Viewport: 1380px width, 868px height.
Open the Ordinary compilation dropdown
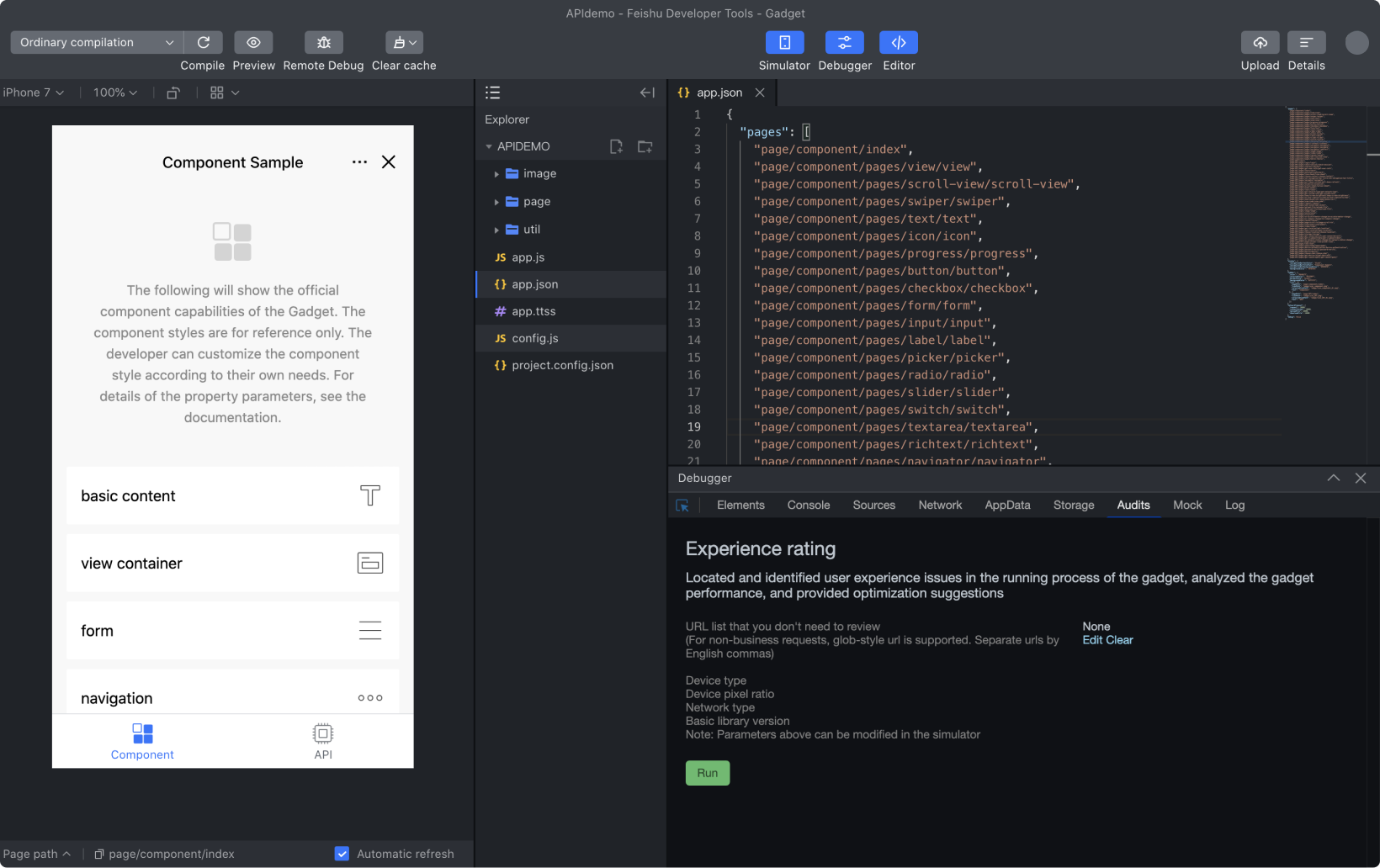point(97,42)
